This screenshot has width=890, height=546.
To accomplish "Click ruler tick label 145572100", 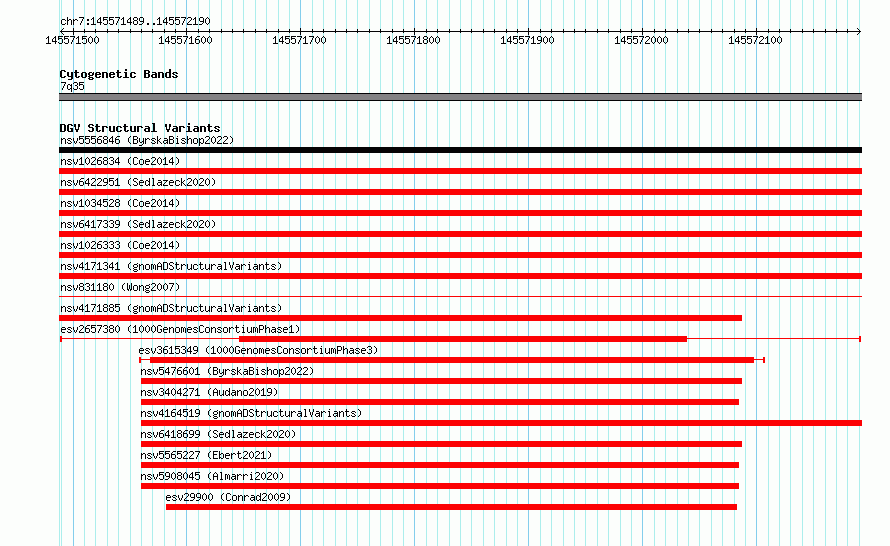I will 755,40.
